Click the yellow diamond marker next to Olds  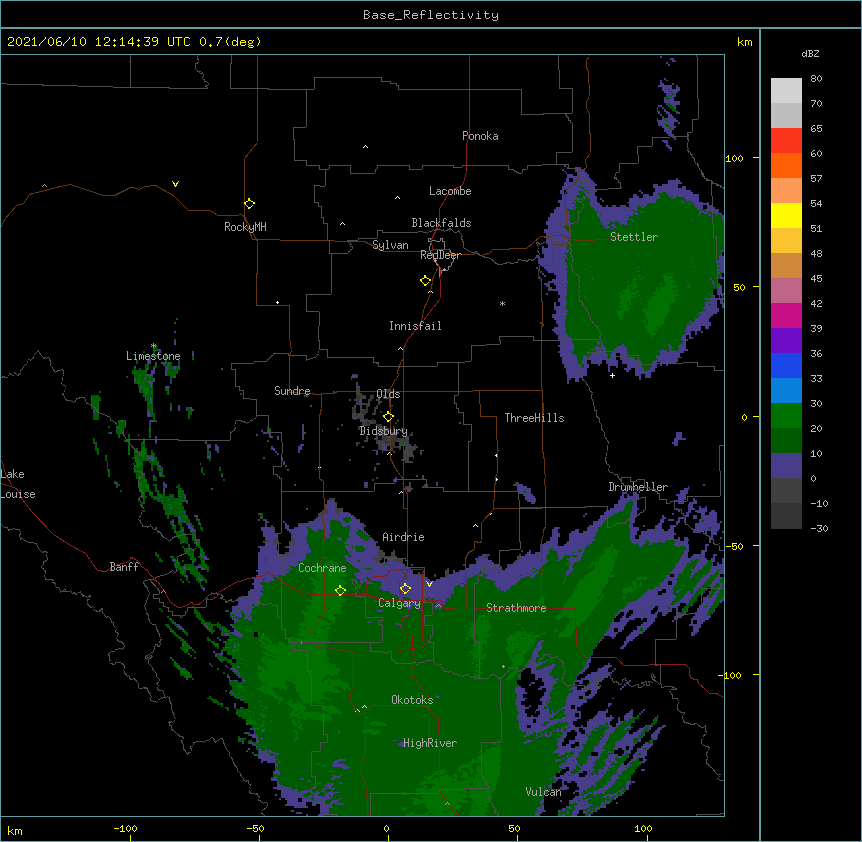(389, 417)
